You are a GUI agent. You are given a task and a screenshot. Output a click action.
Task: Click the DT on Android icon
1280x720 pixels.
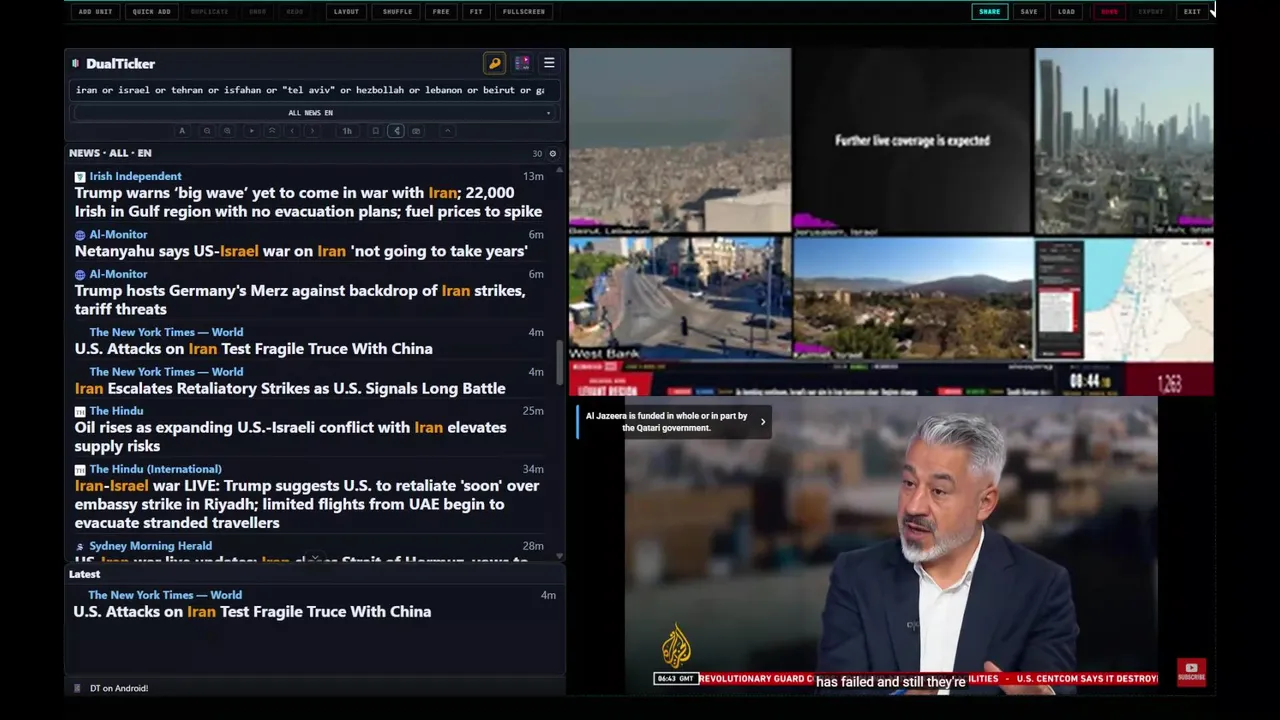tap(78, 688)
